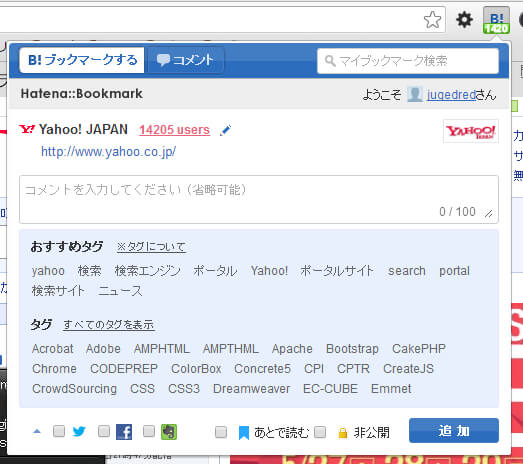
Task: Select the Emmet tag
Action: pos(391,389)
